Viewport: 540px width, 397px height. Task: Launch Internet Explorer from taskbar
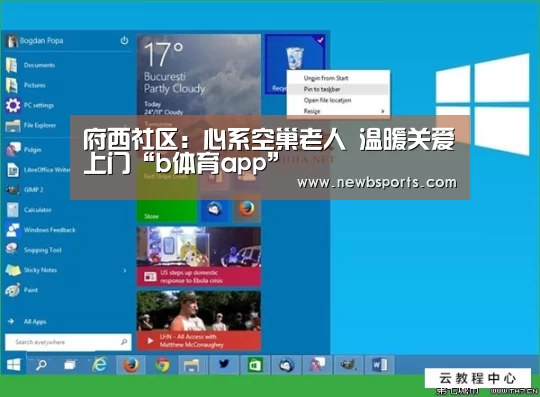click(100, 365)
